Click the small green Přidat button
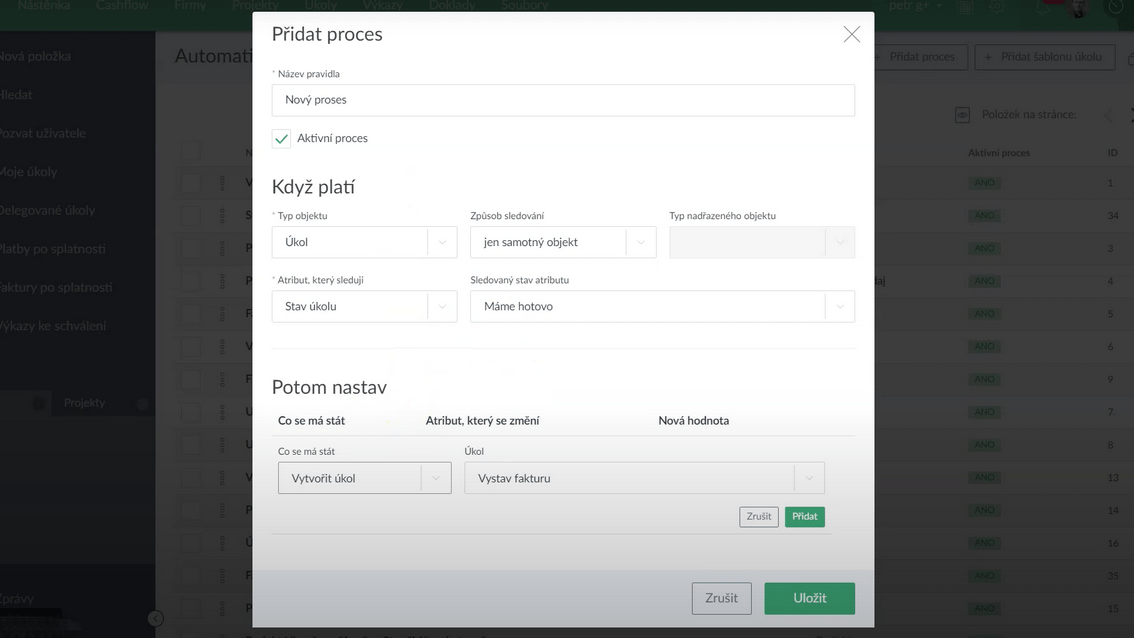The image size is (1134, 638). pos(804,517)
